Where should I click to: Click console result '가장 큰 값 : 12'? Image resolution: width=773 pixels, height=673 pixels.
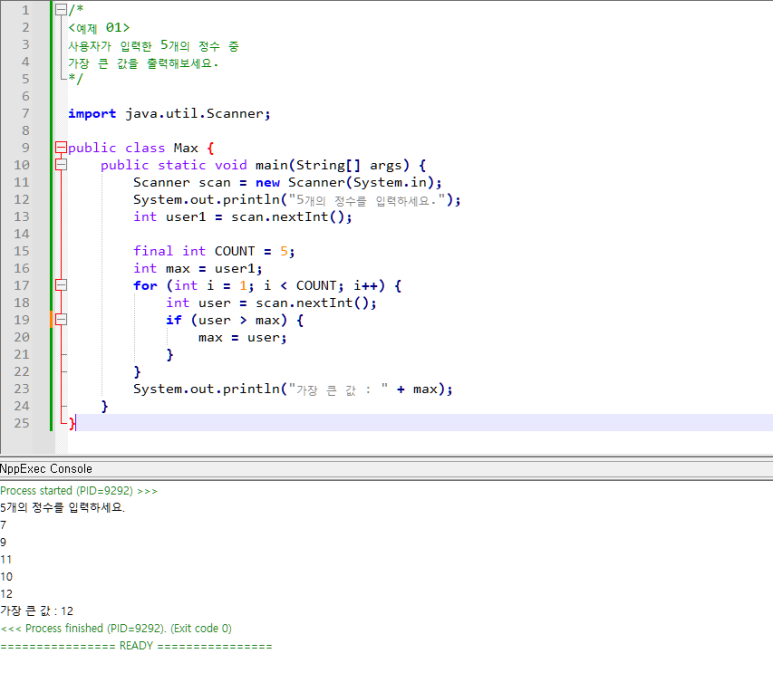tap(37, 611)
